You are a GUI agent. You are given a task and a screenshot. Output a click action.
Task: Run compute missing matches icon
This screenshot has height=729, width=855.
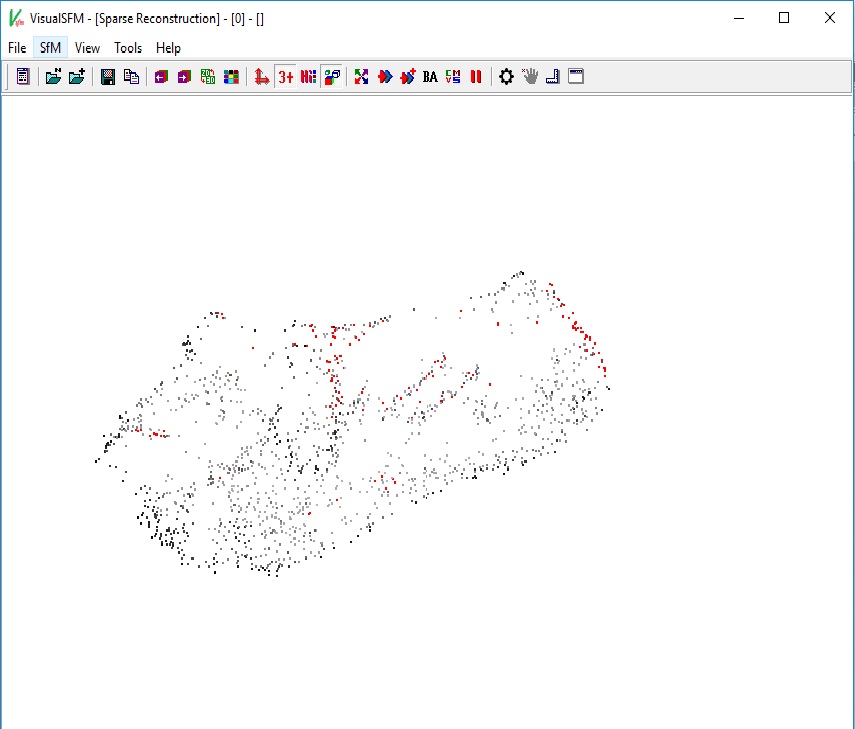pyautogui.click(x=361, y=76)
